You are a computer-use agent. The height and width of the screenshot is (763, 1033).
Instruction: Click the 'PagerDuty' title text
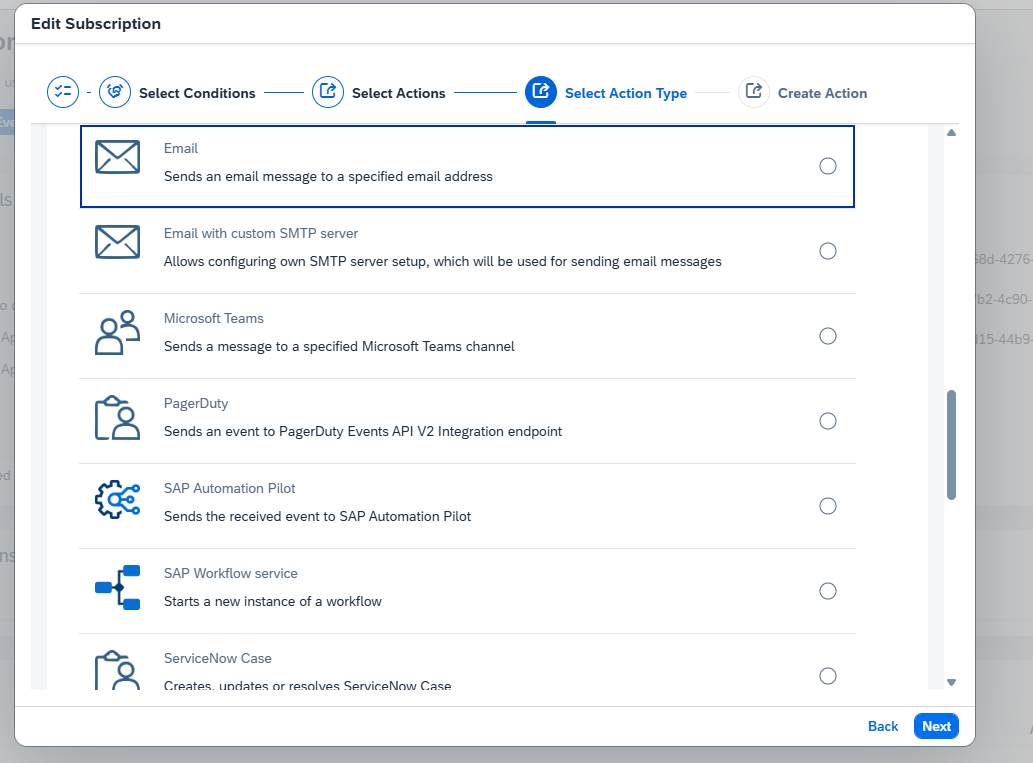196,403
